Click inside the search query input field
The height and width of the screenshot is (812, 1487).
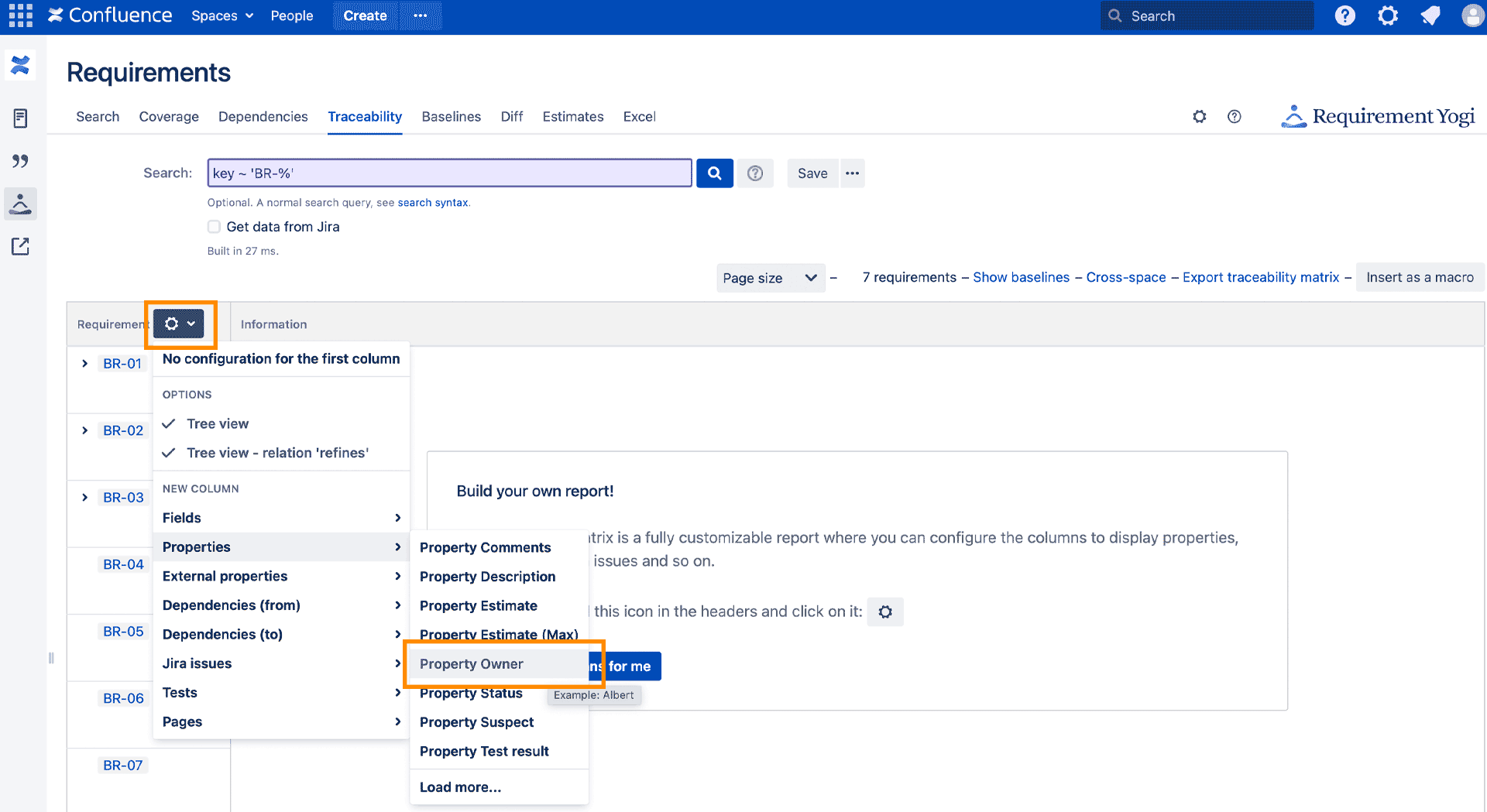448,173
